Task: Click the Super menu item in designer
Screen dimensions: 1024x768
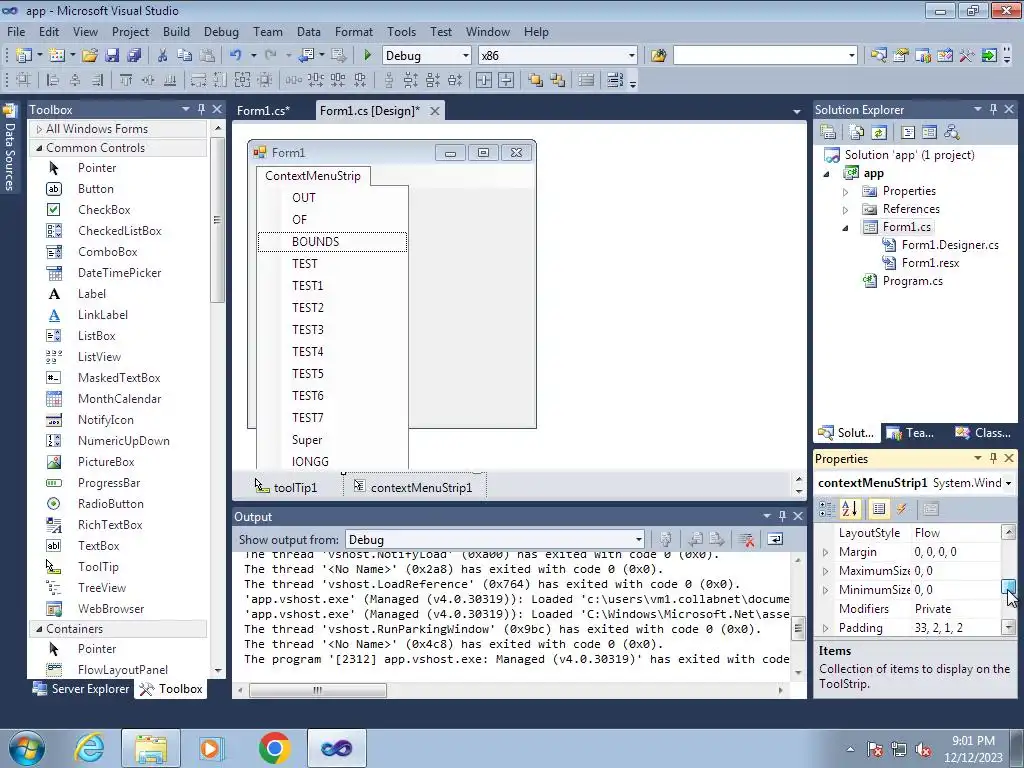Action: (332, 440)
